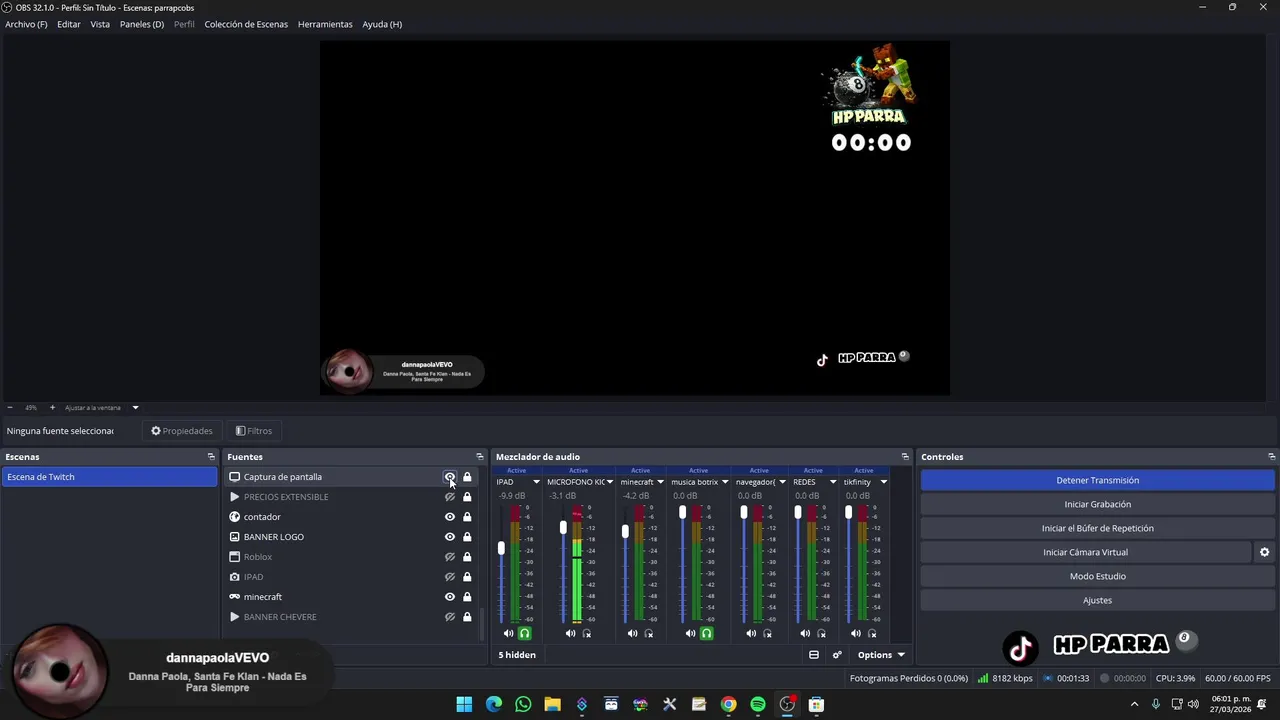Open Spotify from the taskbar

tap(758, 704)
